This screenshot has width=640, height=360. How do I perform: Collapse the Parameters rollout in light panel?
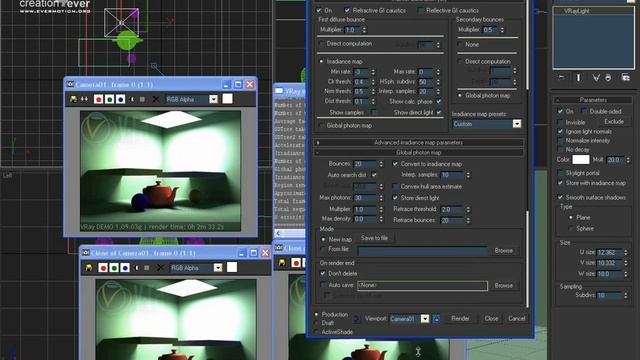pos(593,100)
